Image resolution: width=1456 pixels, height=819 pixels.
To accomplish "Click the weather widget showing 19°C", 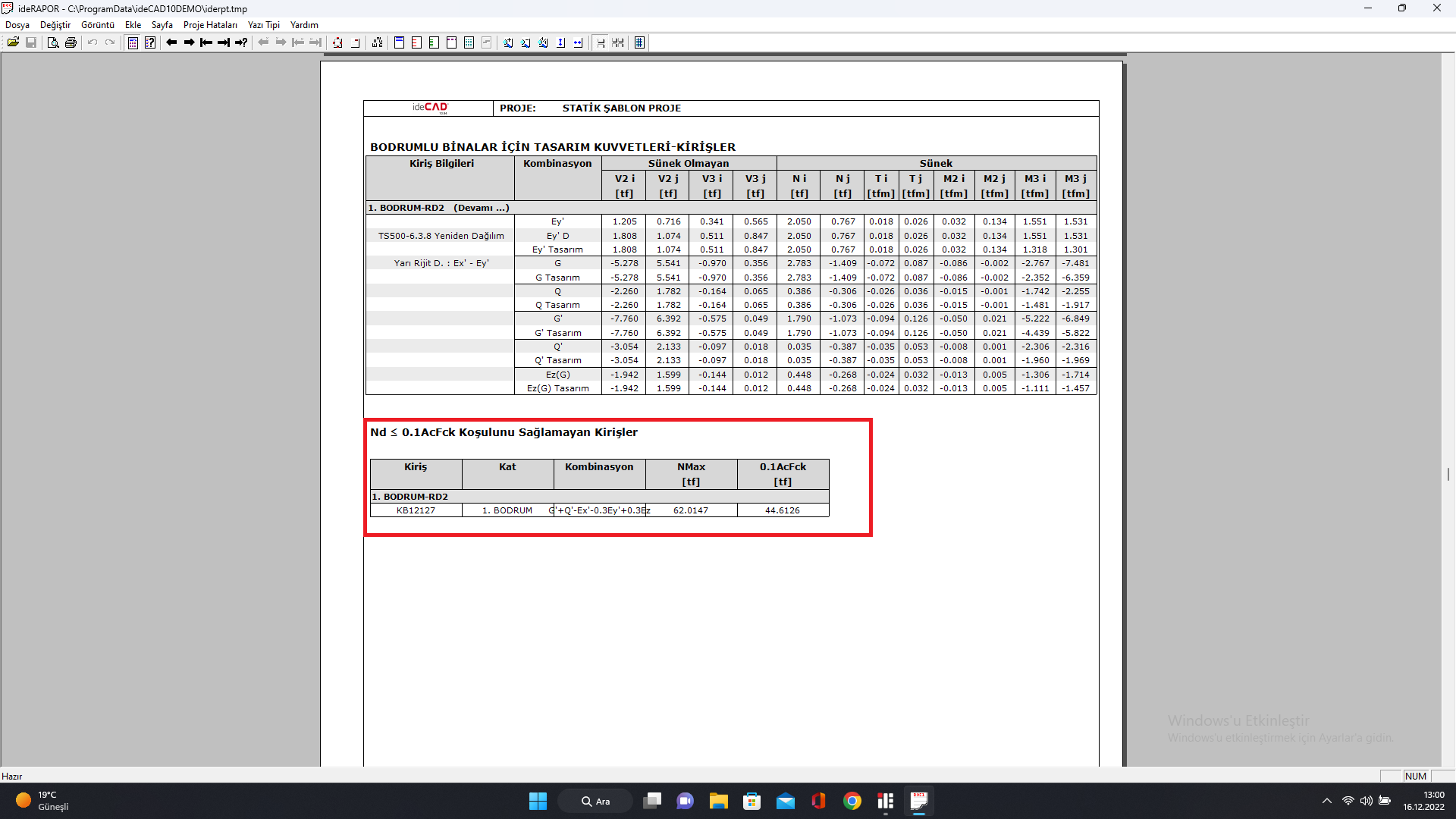I will point(43,801).
